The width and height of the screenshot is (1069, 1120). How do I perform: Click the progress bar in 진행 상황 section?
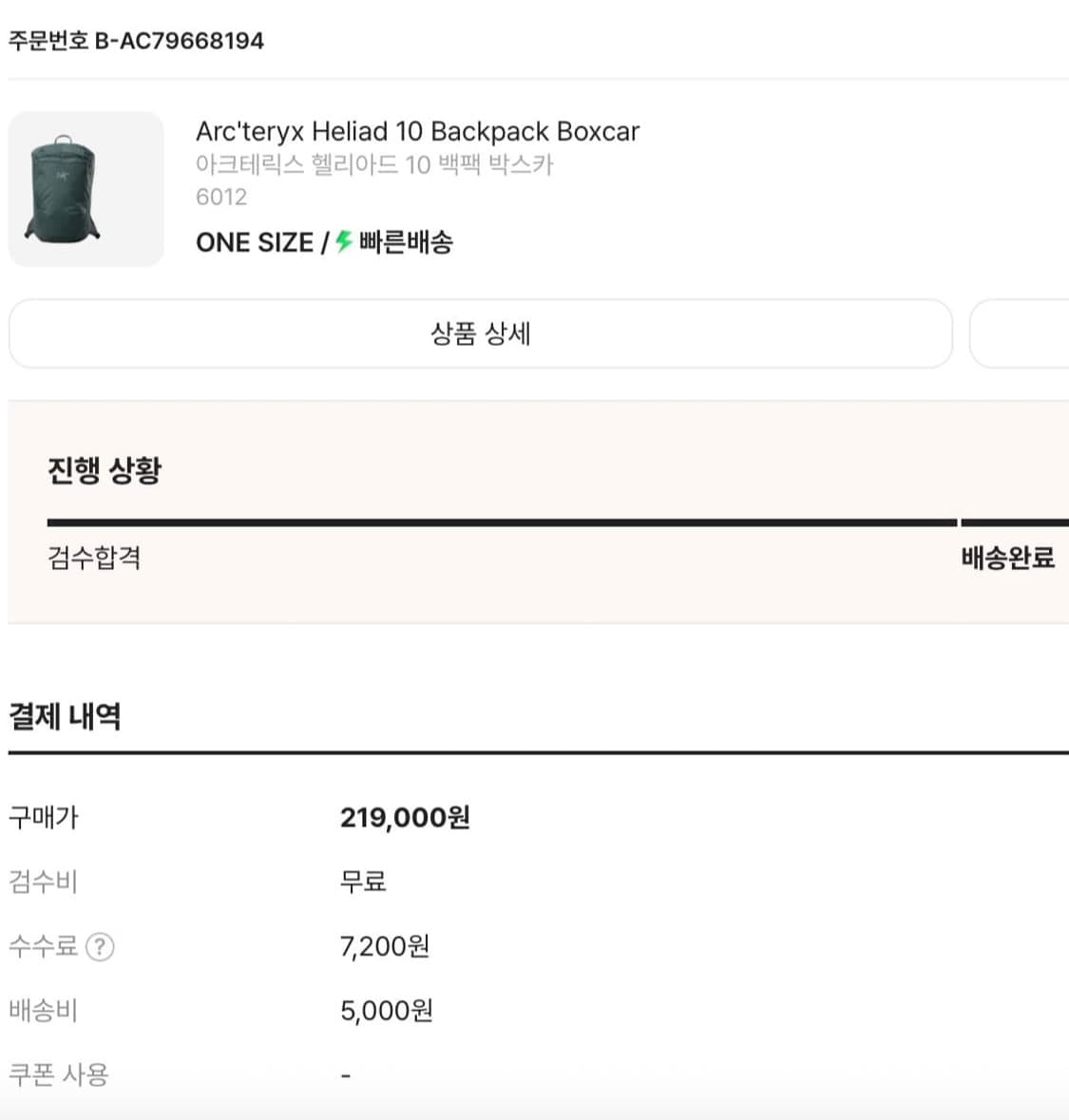click(x=504, y=520)
